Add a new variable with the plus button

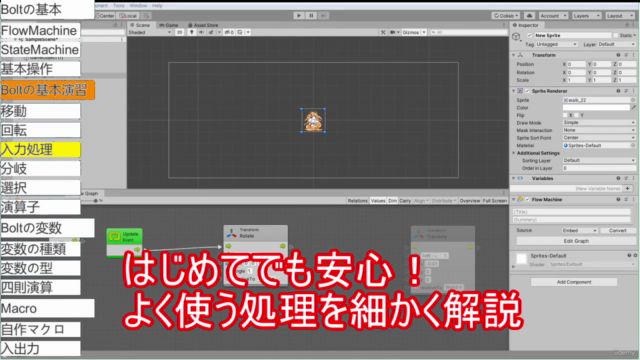(627, 189)
